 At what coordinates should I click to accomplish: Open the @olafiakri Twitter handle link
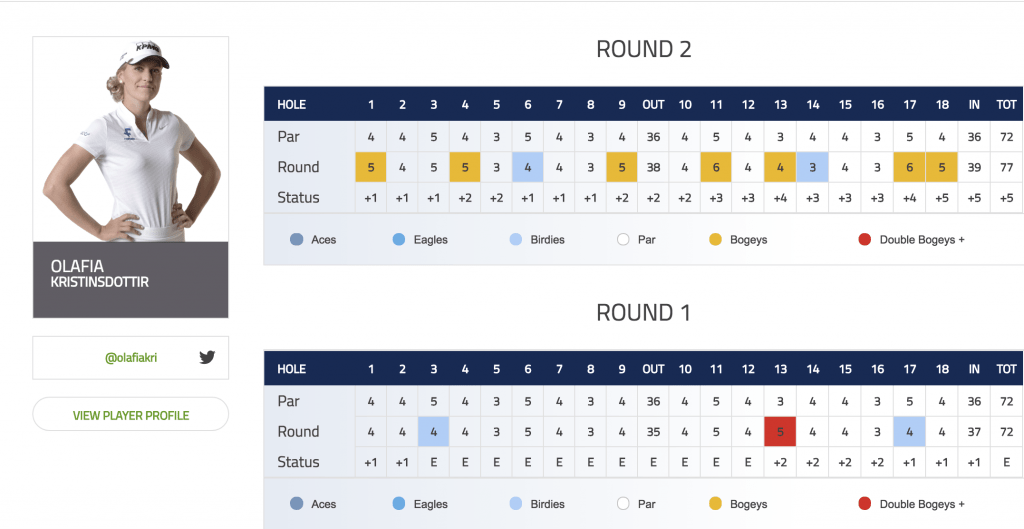pos(131,358)
